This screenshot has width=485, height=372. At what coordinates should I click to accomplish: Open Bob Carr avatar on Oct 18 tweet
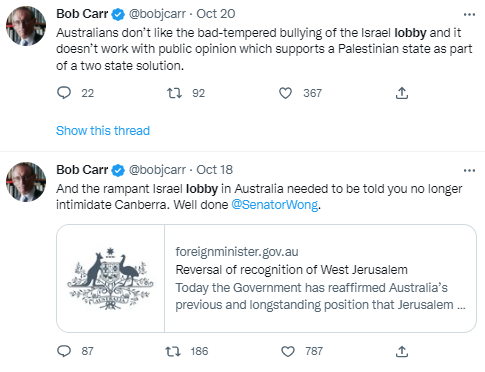(26, 182)
